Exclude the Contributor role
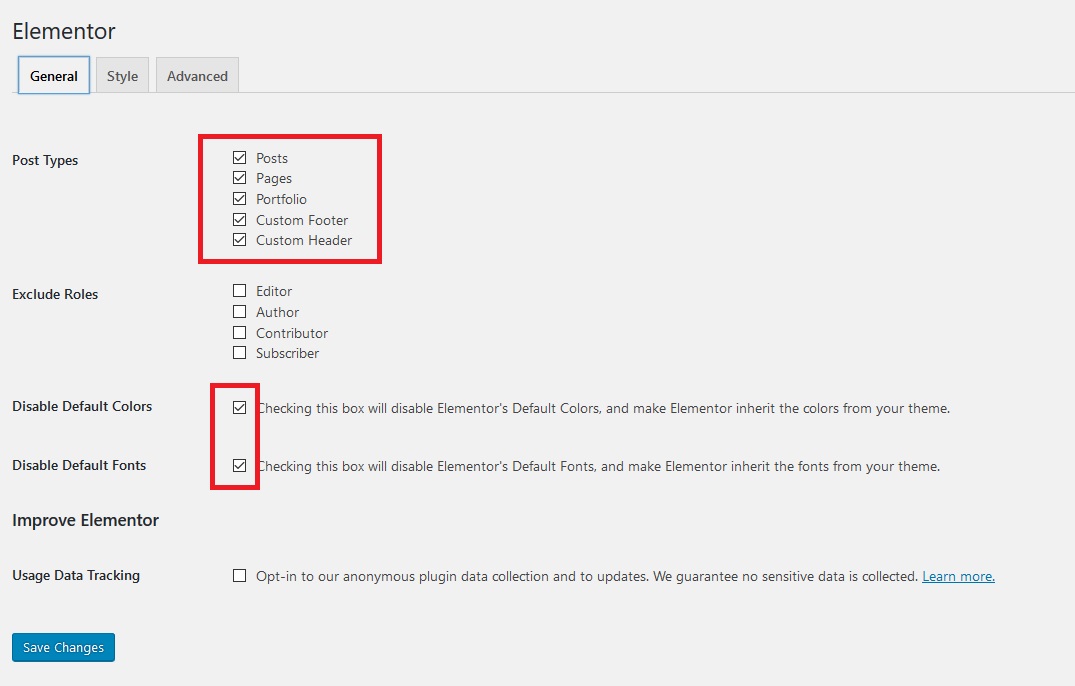This screenshot has width=1075, height=686. 239,332
